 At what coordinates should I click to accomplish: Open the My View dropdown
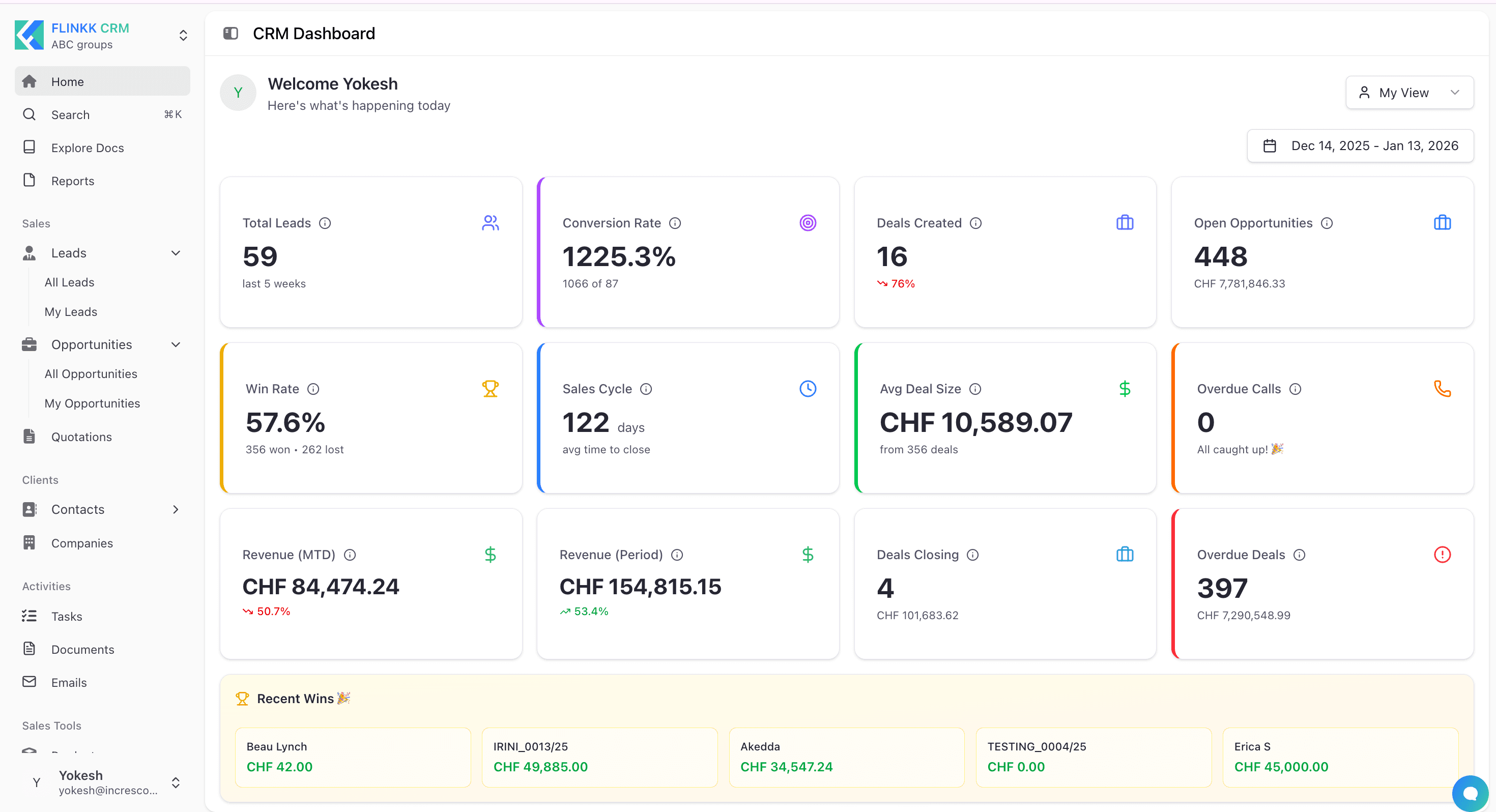[1409, 93]
